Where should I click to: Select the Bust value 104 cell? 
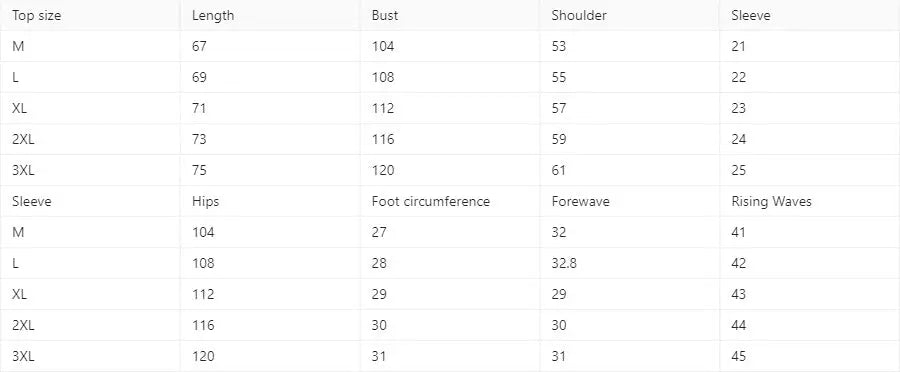(x=449, y=46)
